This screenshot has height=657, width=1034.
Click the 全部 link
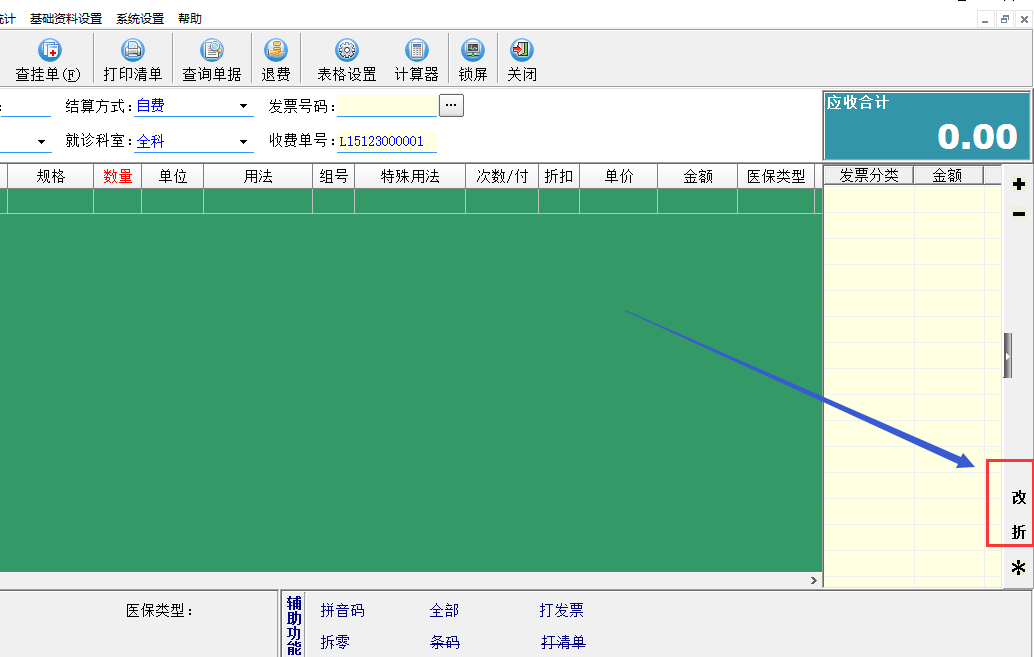click(x=444, y=611)
